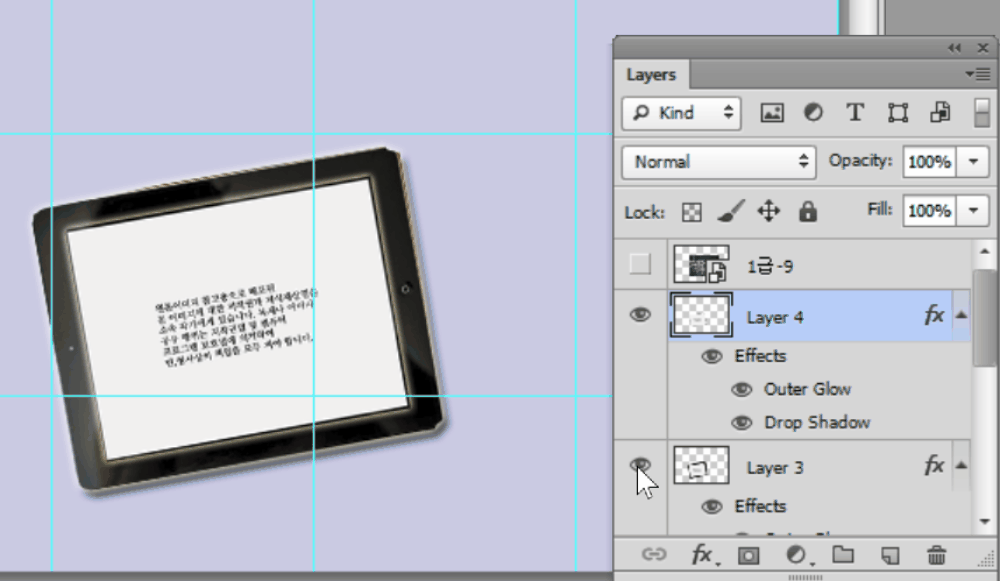Show the hidden 1급-9 layer
1000x581 pixels.
pos(640,264)
